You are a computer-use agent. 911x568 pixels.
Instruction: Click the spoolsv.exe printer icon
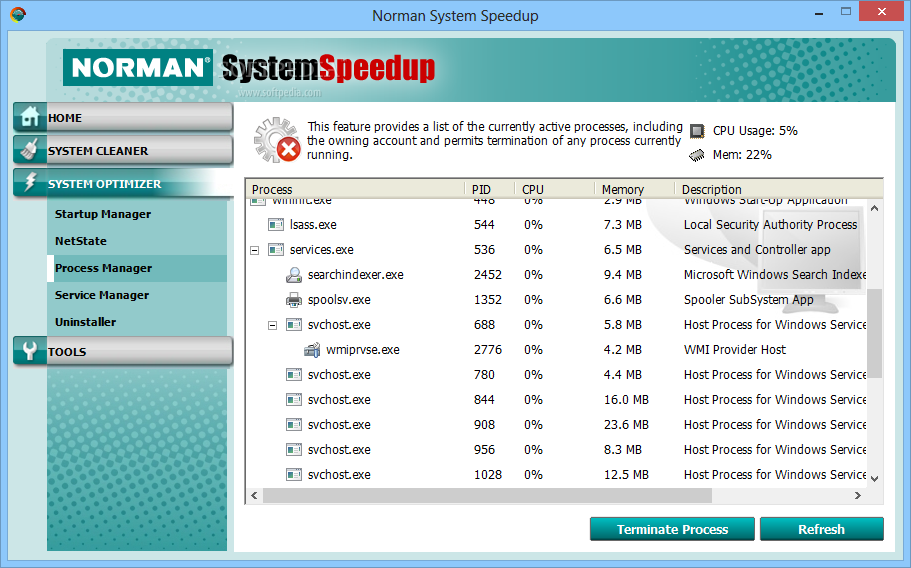pyautogui.click(x=294, y=300)
